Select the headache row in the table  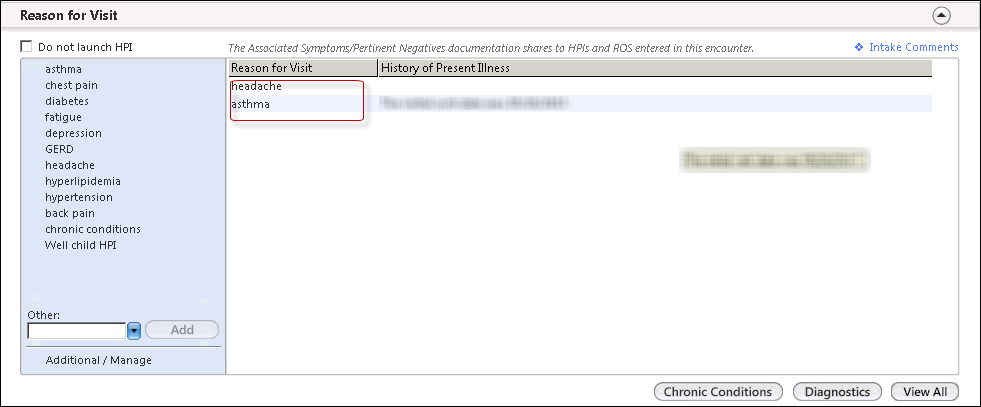click(581, 87)
